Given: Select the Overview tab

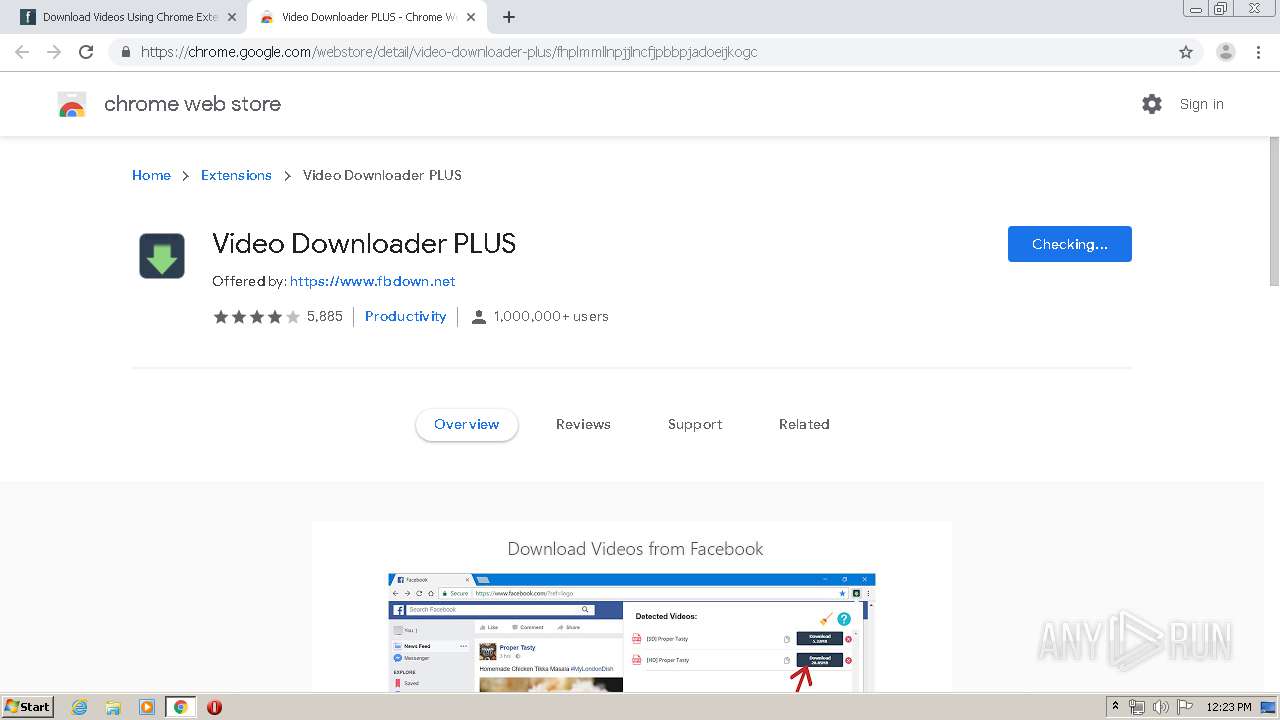Looking at the screenshot, I should pyautogui.click(x=467, y=424).
